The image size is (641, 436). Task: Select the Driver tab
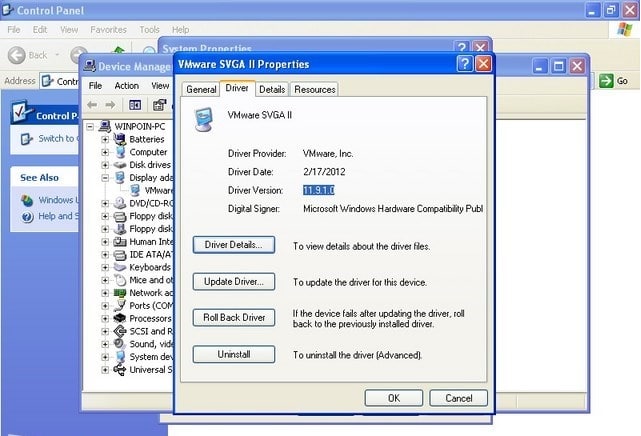click(x=237, y=88)
